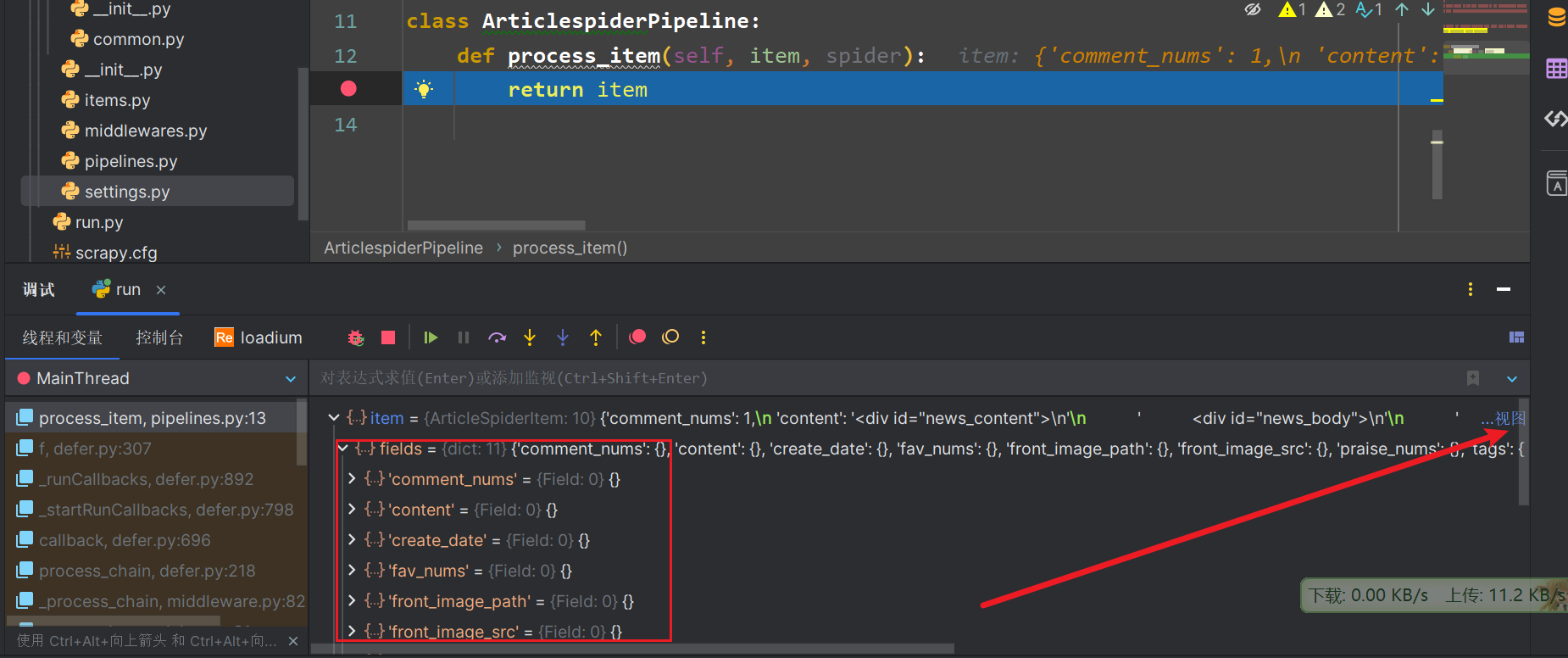Stop the debug session with red square
Screen dimensions: 1568x658
click(x=388, y=337)
